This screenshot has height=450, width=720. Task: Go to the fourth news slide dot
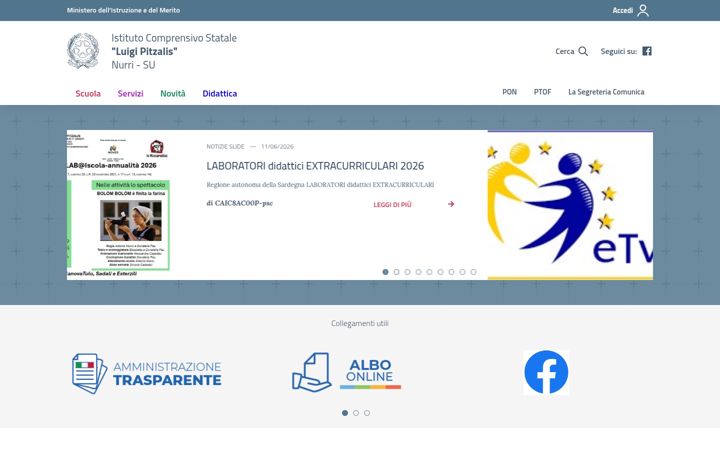click(418, 272)
